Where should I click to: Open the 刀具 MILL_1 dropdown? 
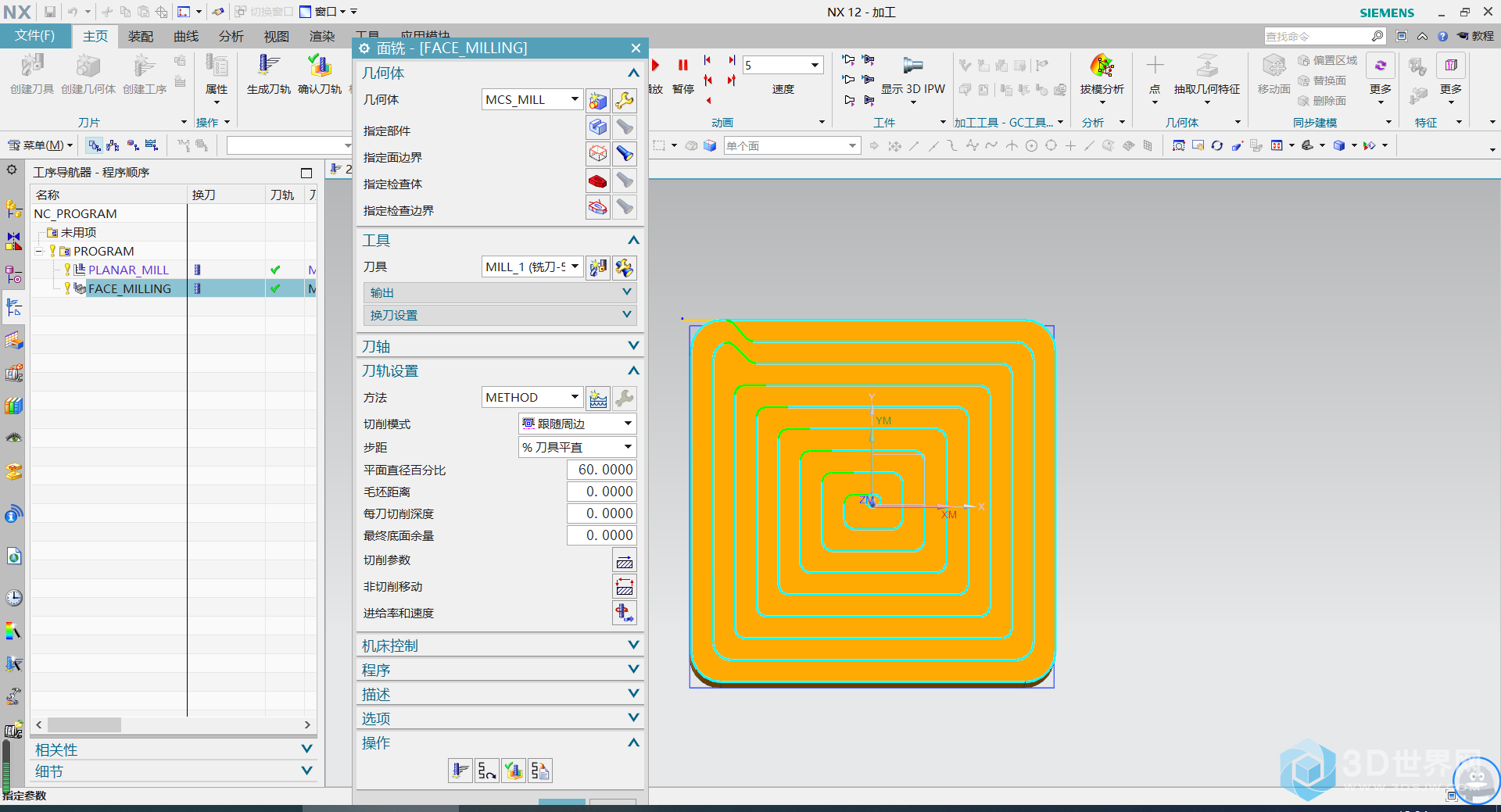click(x=575, y=266)
